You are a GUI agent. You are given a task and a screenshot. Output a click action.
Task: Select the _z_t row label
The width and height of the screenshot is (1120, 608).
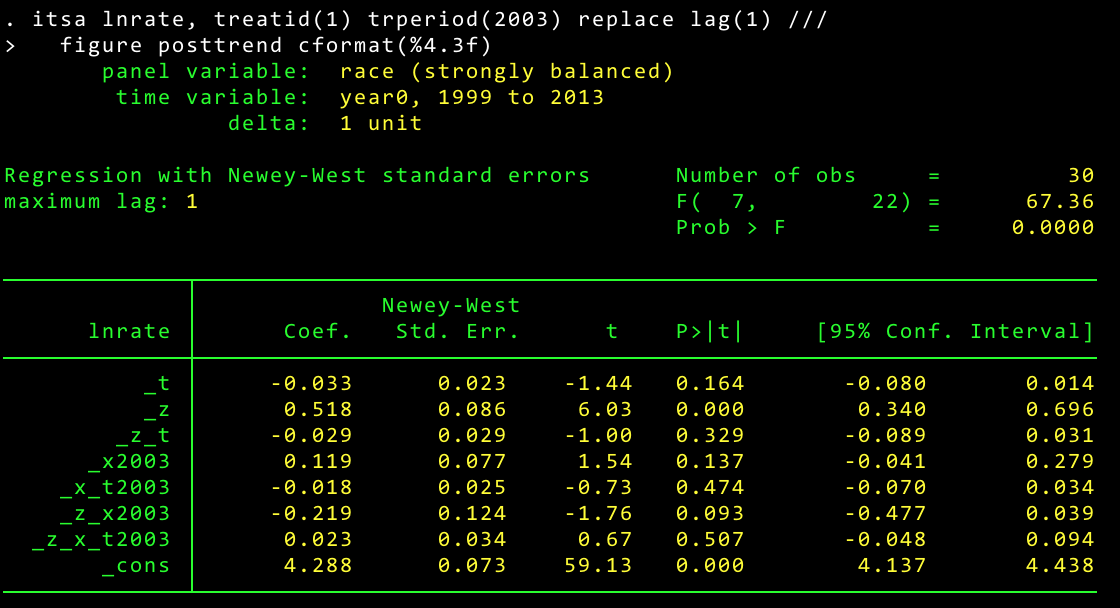(x=143, y=435)
